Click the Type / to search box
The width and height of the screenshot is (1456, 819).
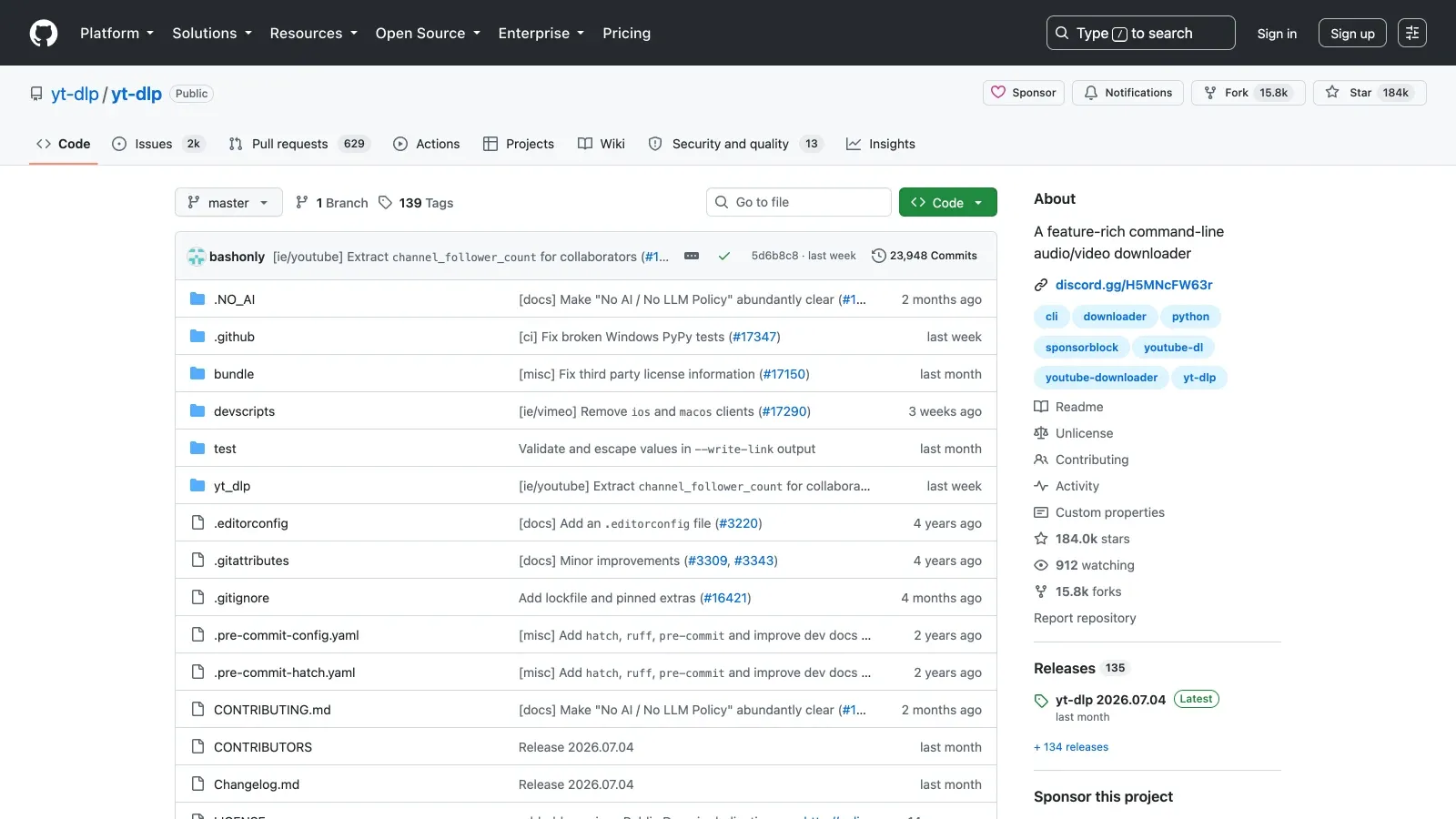1140,33
